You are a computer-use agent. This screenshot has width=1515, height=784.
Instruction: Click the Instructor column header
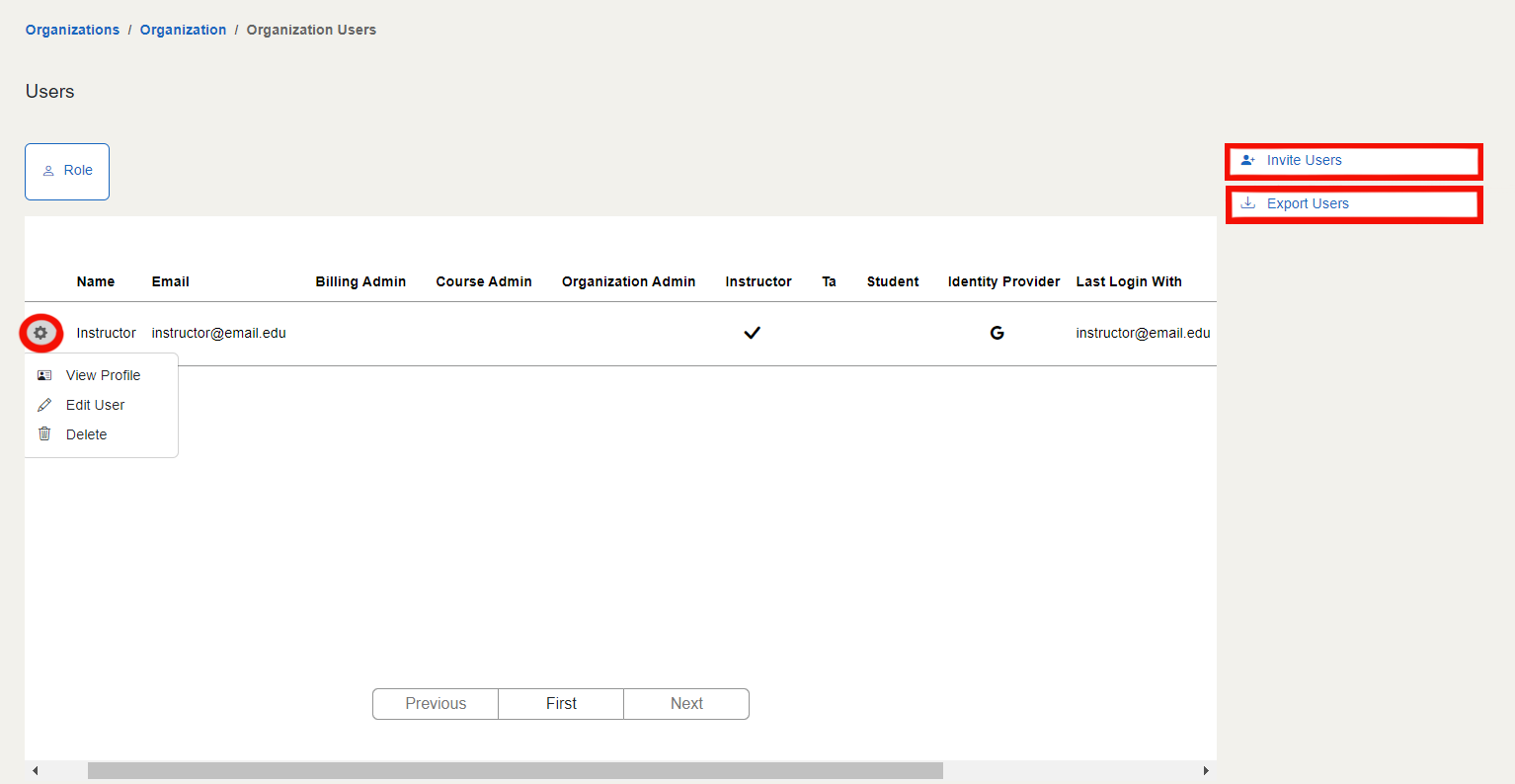[758, 281]
